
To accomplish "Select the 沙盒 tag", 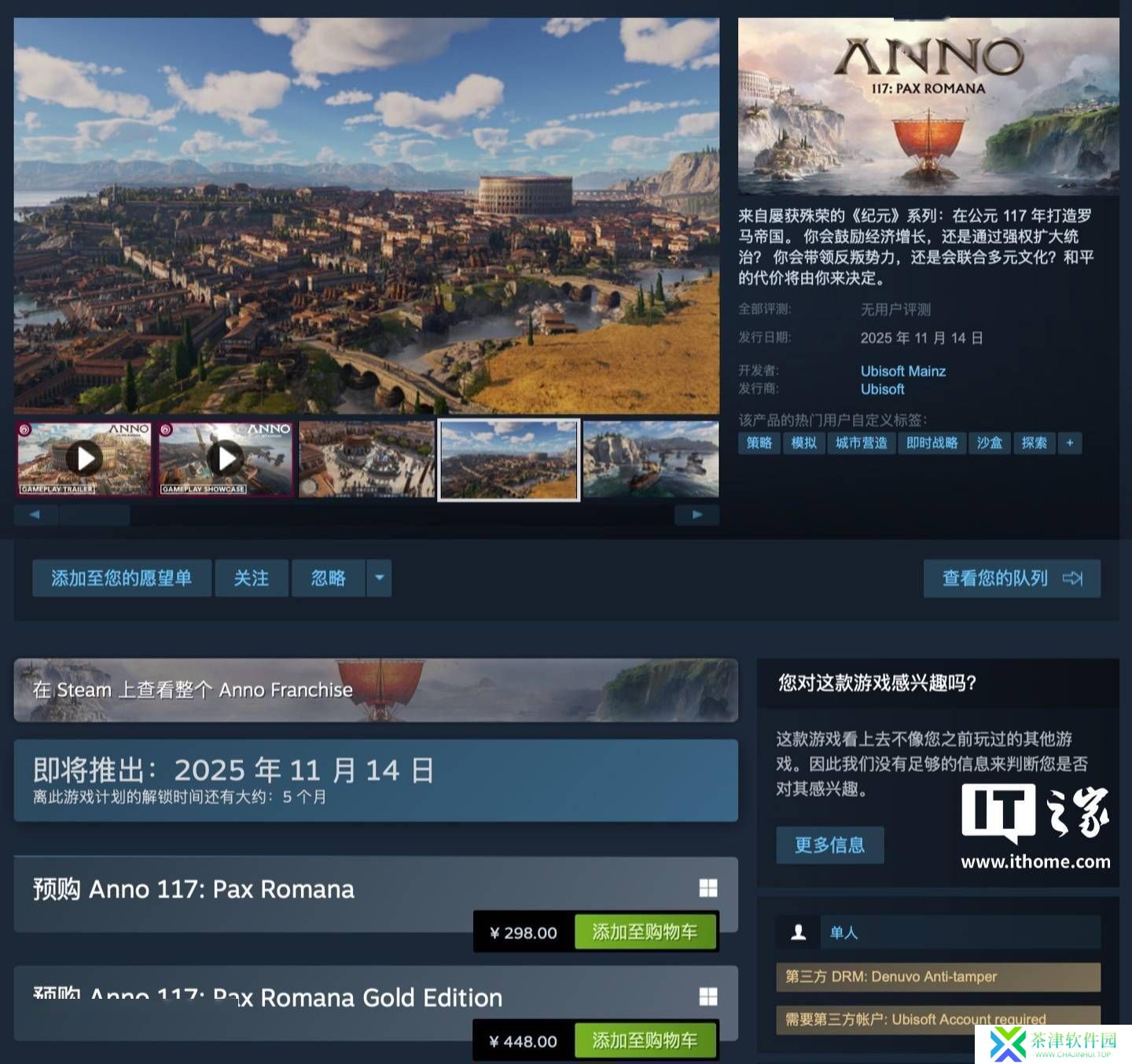I will [990, 443].
